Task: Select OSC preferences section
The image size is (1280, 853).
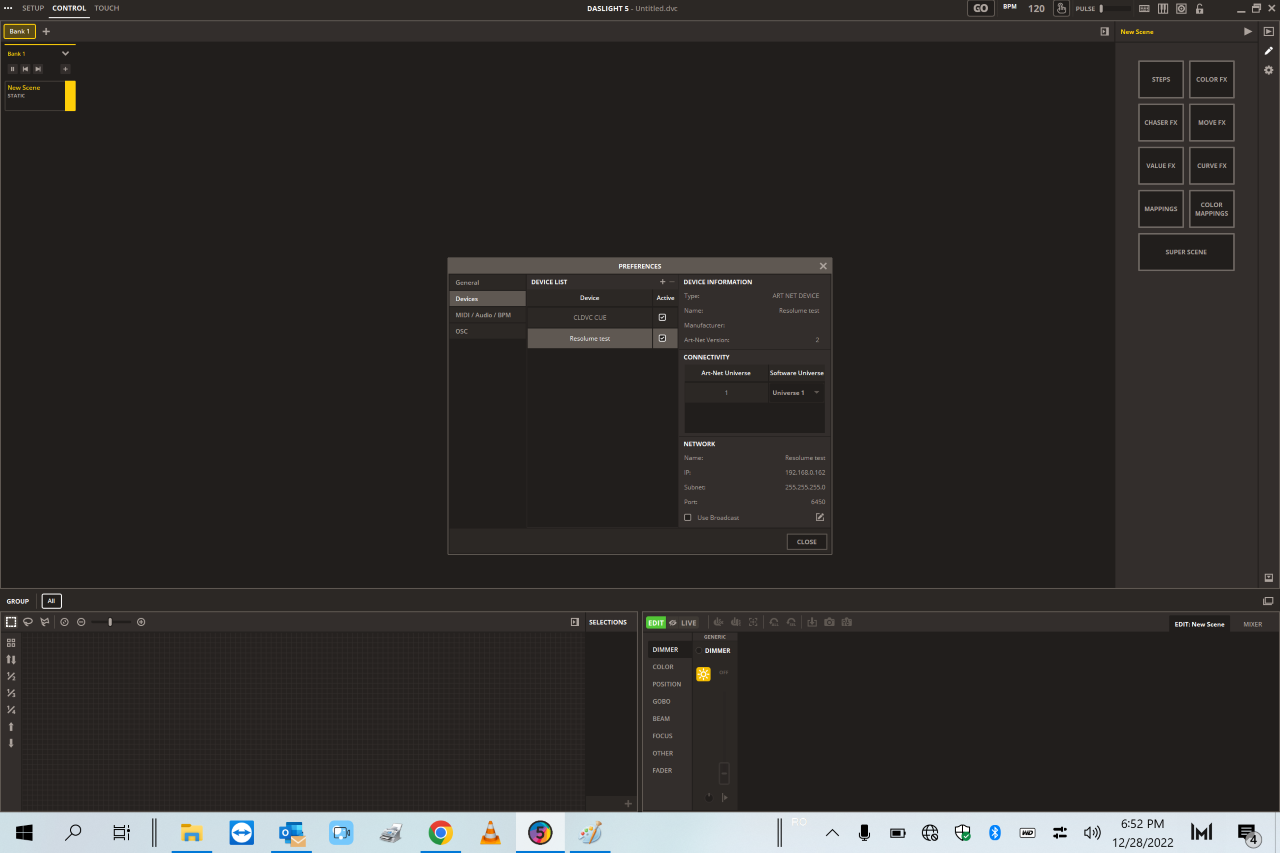Action: coord(487,331)
